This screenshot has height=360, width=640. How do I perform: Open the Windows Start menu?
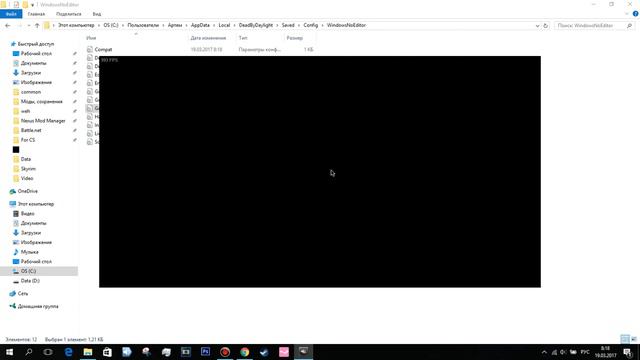pos(9,352)
